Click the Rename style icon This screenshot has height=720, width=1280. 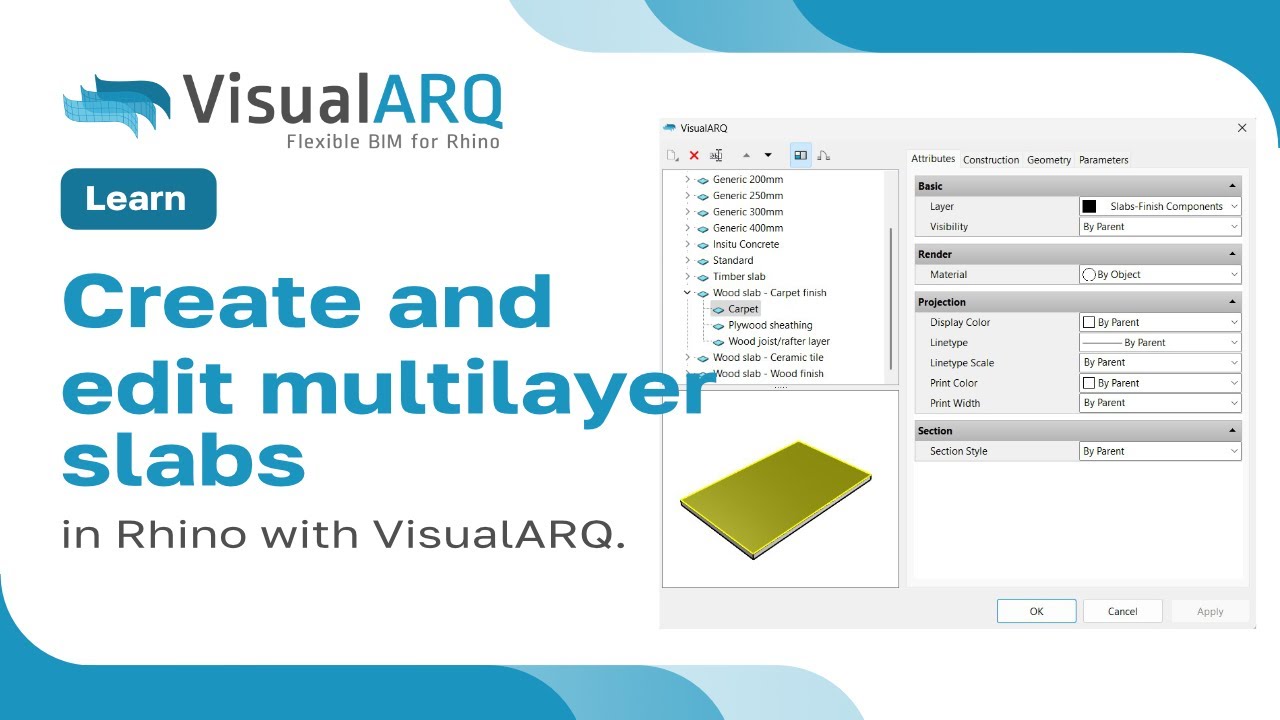(716, 156)
